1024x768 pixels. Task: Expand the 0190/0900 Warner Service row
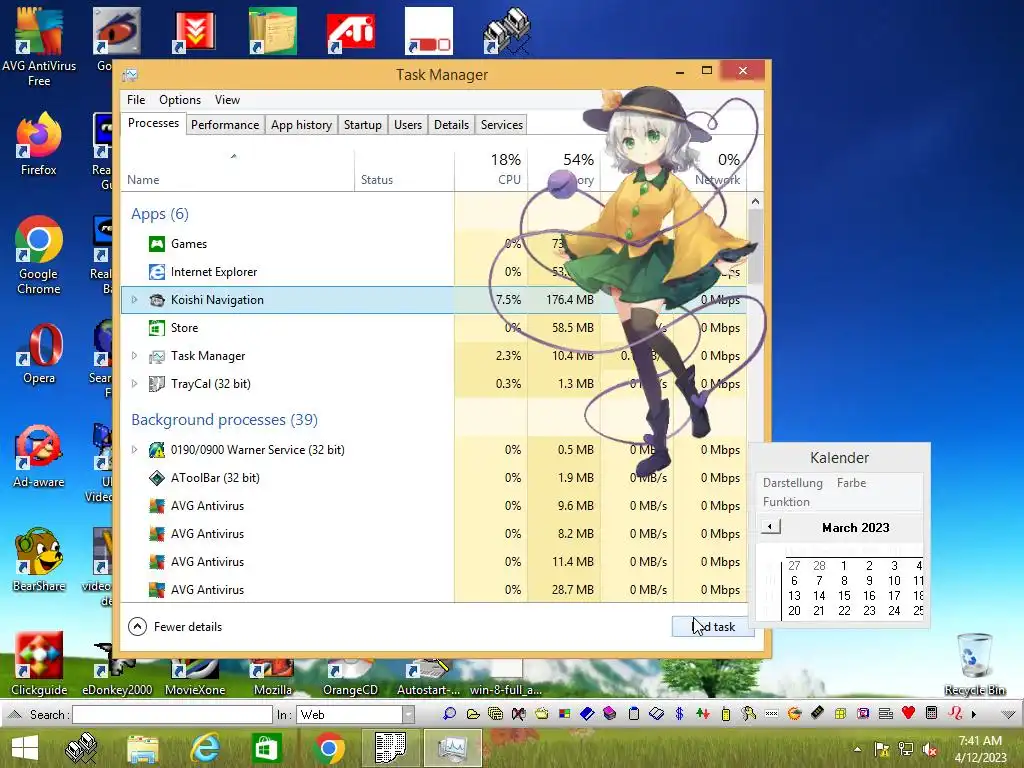(x=135, y=449)
